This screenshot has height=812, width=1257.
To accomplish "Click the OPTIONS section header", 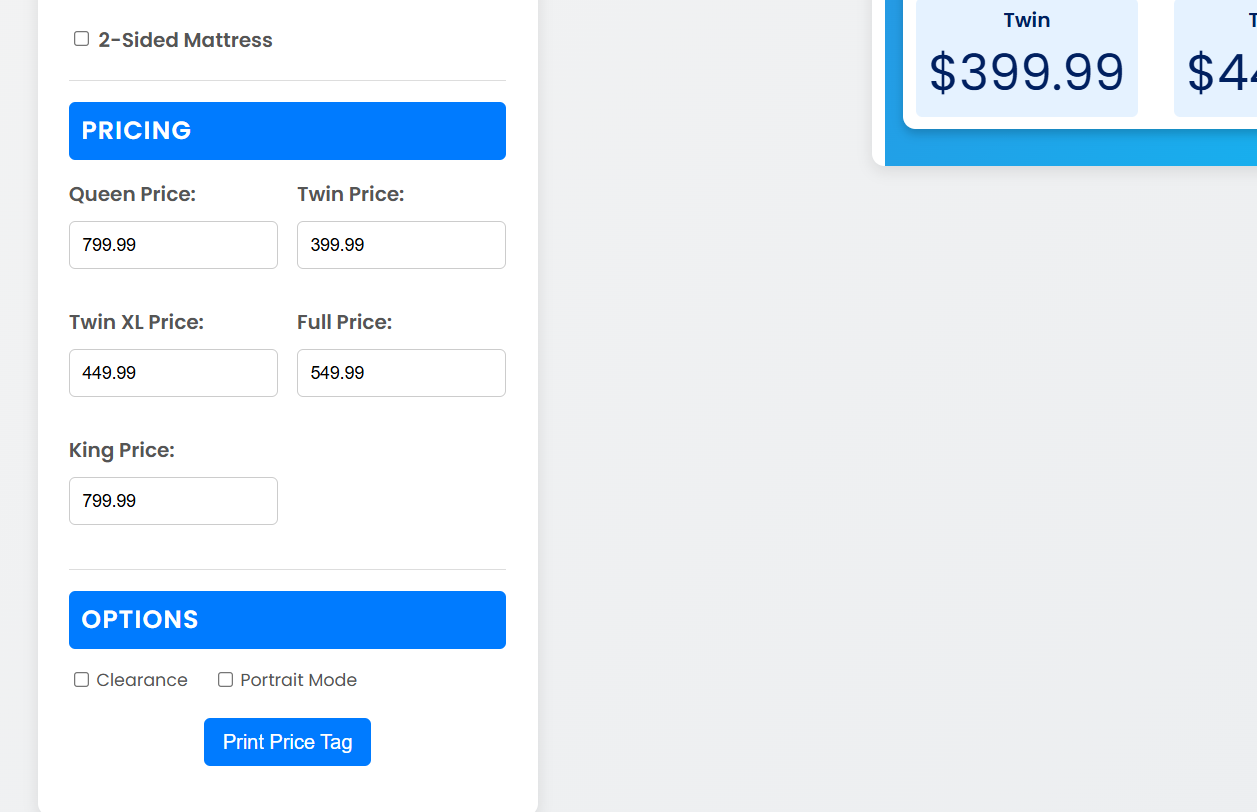I will (x=287, y=619).
